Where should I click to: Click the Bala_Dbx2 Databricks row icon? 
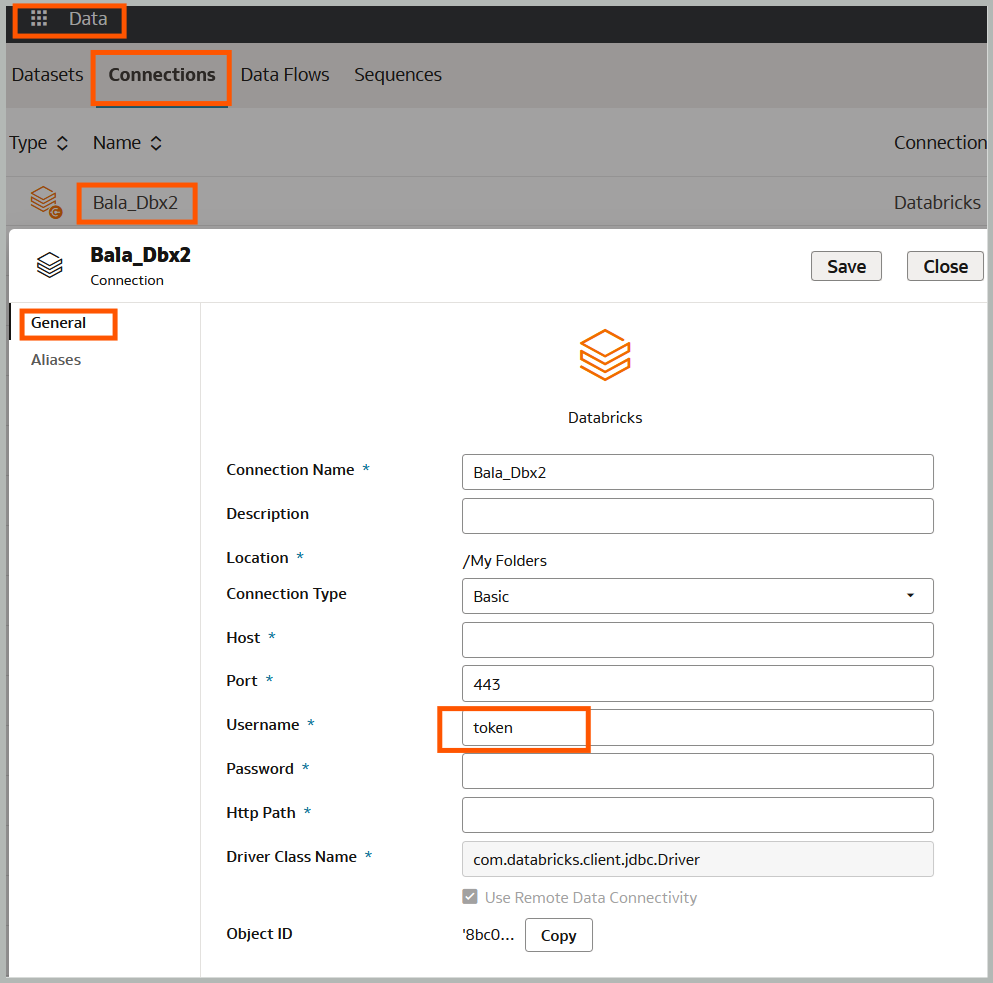[46, 202]
